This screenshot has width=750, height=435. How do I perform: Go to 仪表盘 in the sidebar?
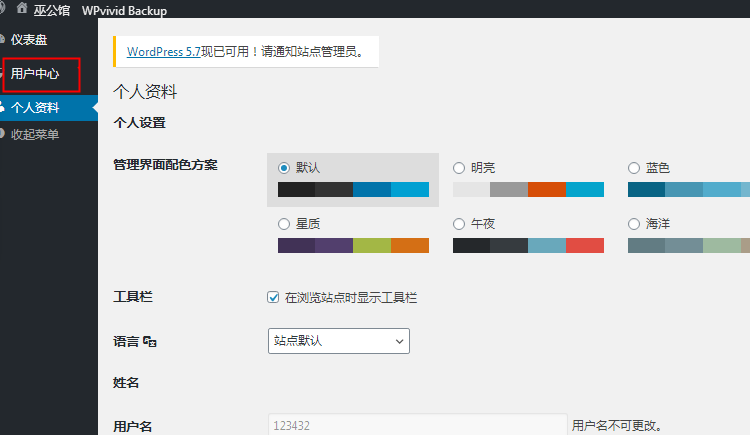[x=29, y=40]
